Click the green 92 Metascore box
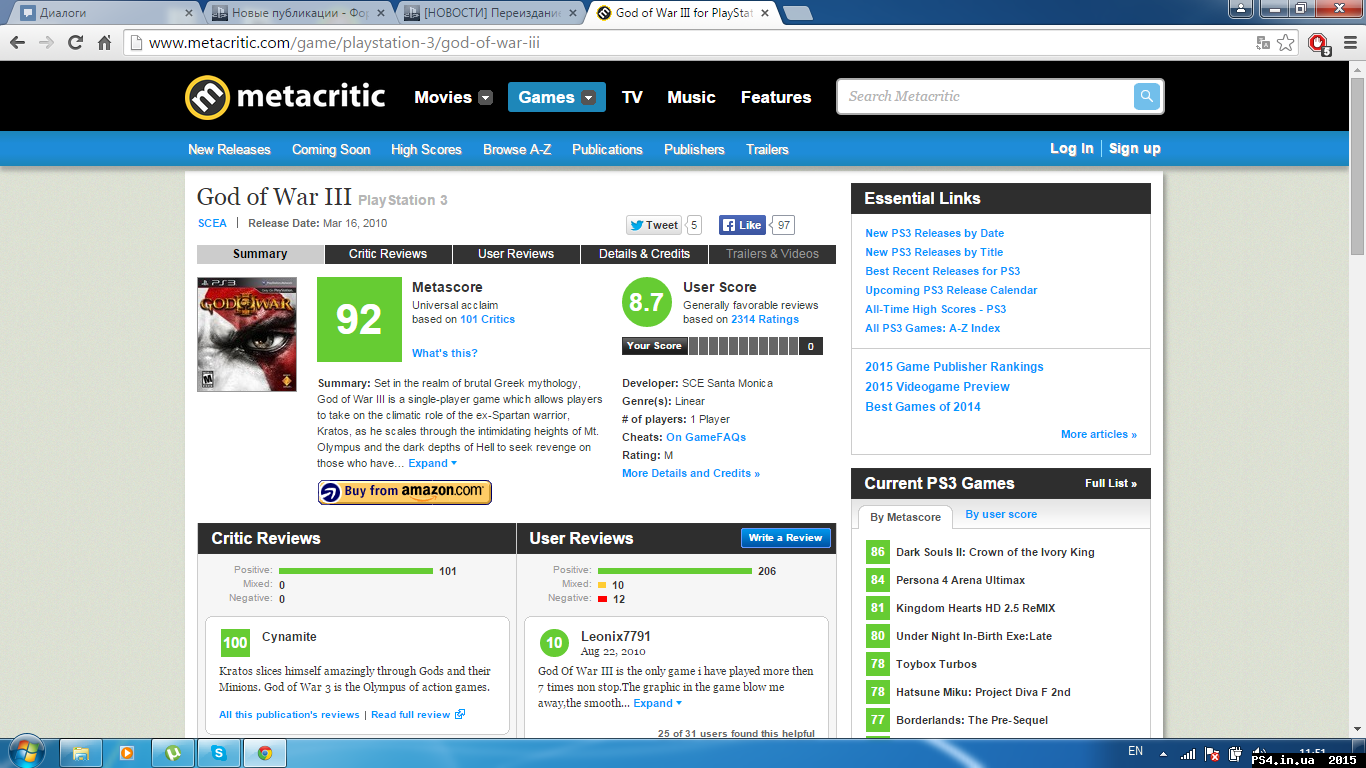Viewport: 1366px width, 768px height. (359, 319)
